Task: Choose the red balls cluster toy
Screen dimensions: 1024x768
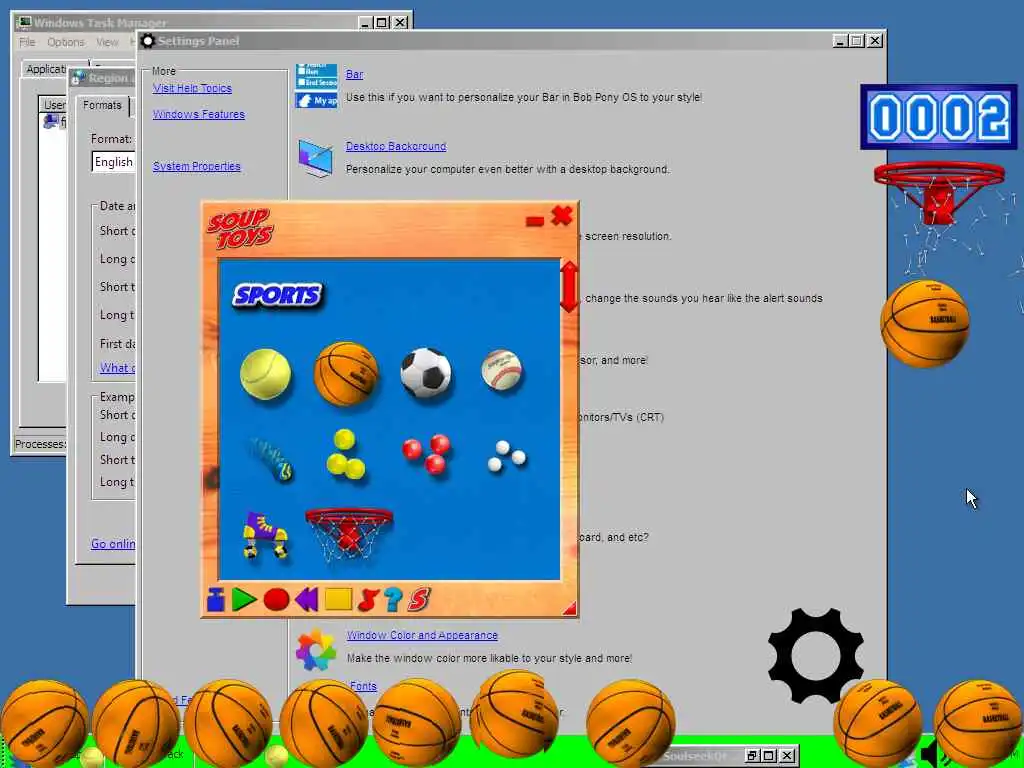Action: [x=426, y=453]
